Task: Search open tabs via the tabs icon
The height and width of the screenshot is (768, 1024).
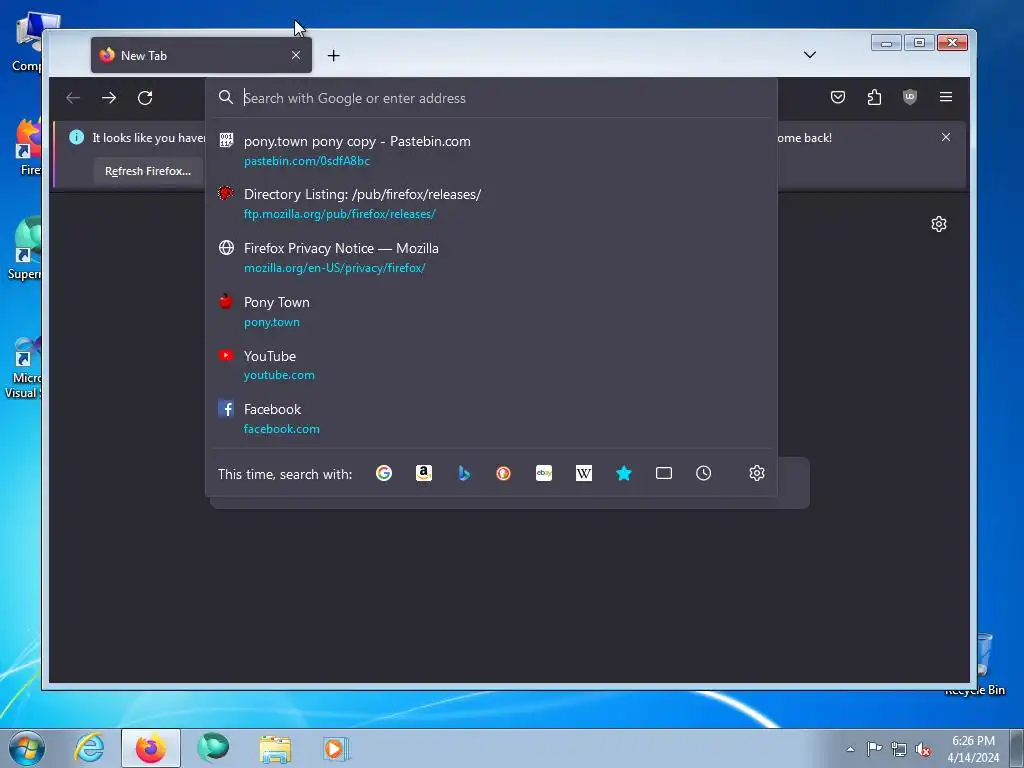Action: coord(664,473)
